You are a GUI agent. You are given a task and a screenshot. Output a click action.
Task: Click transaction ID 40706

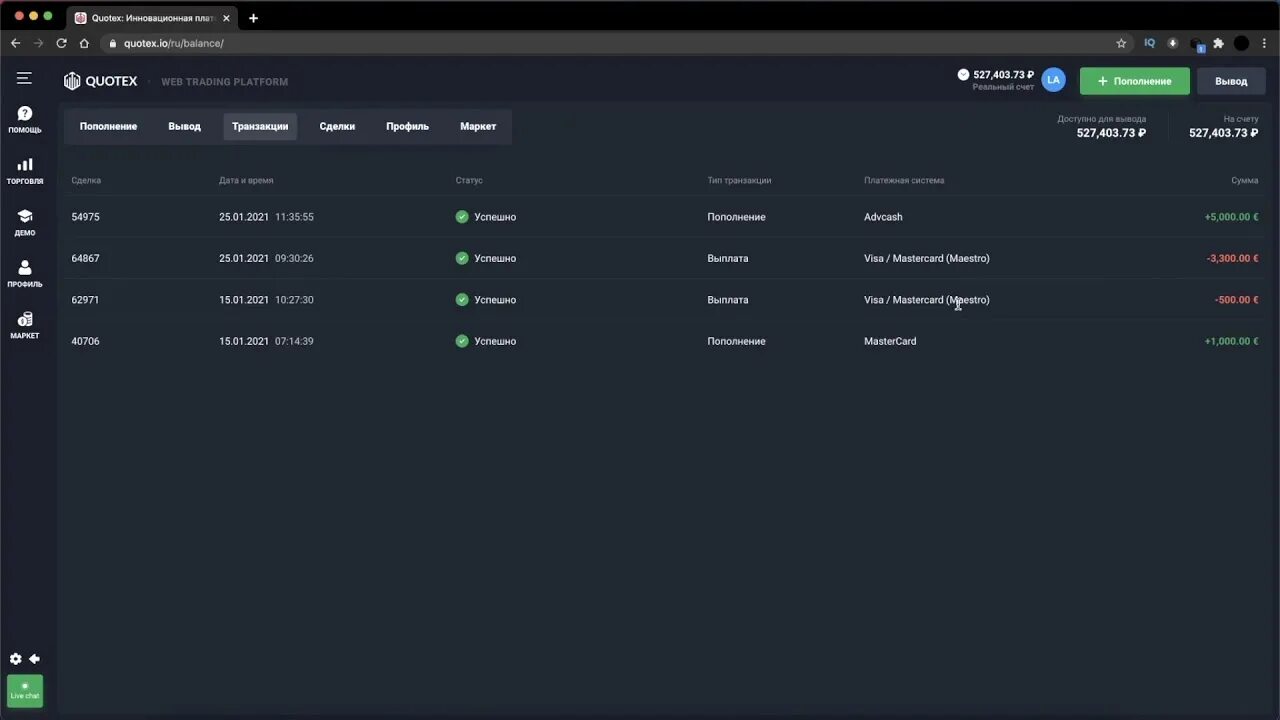coord(85,341)
